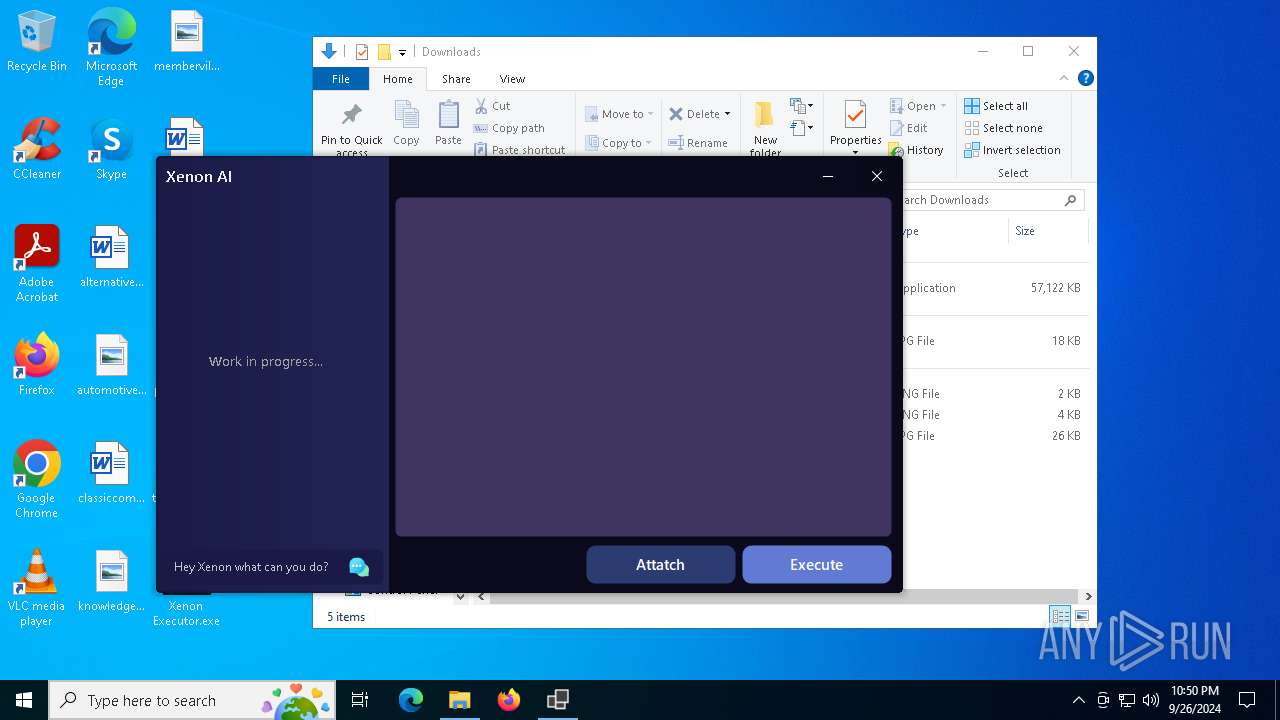Click Pin to Quick access in File Explorer
The image size is (1280, 720).
(352, 128)
